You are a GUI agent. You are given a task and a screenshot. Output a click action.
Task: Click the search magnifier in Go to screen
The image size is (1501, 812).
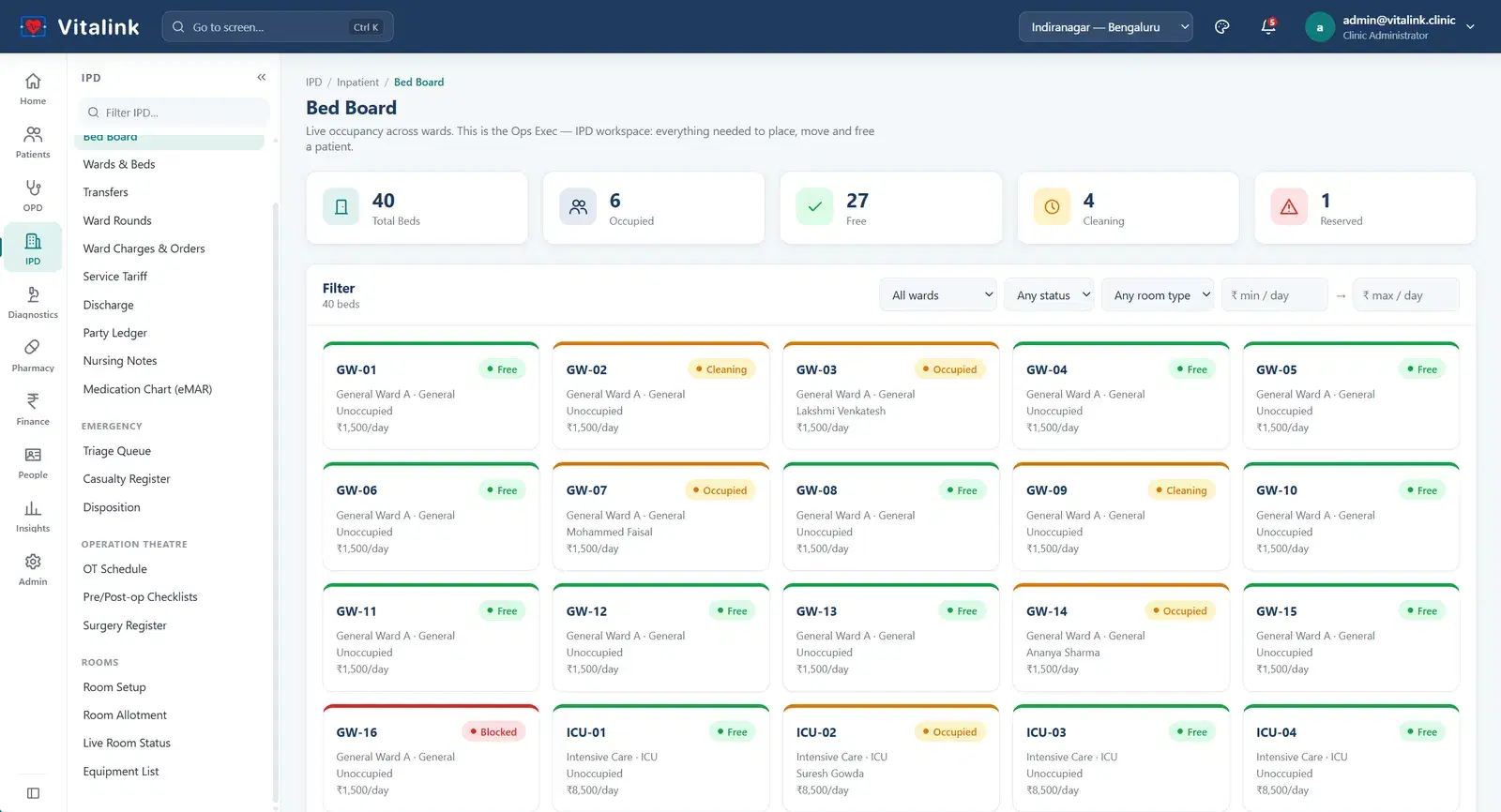pos(178,27)
